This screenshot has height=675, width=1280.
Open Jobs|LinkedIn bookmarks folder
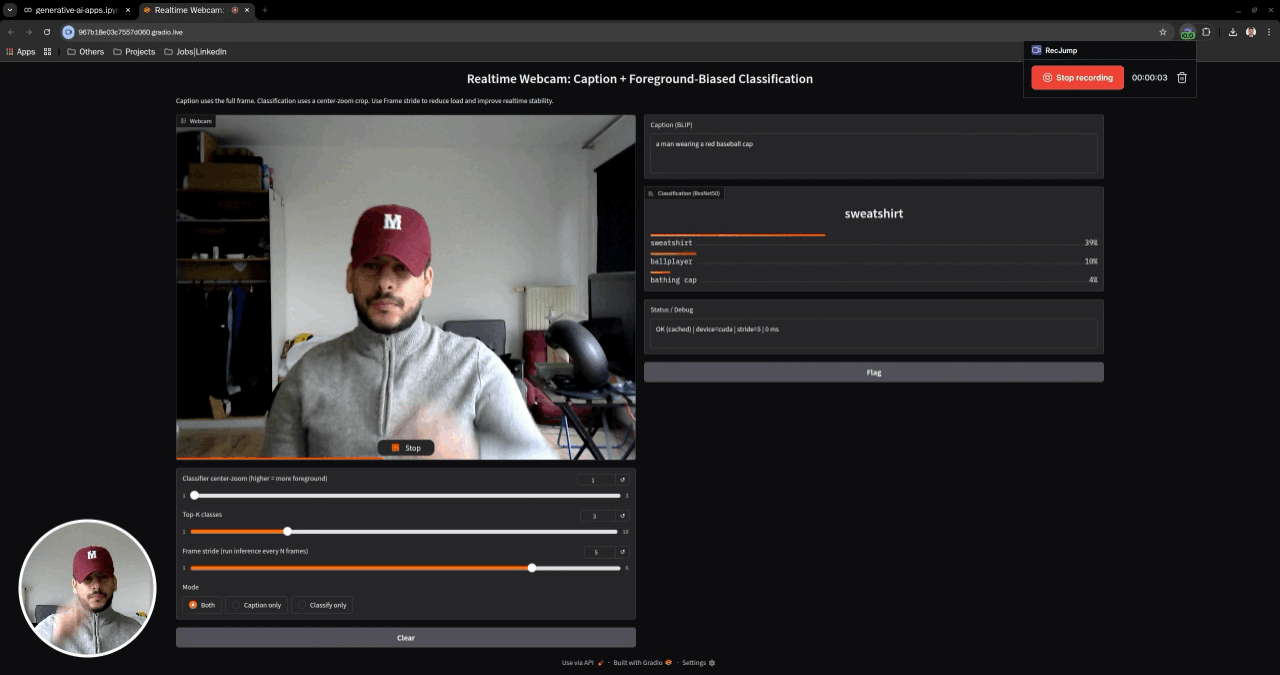195,52
